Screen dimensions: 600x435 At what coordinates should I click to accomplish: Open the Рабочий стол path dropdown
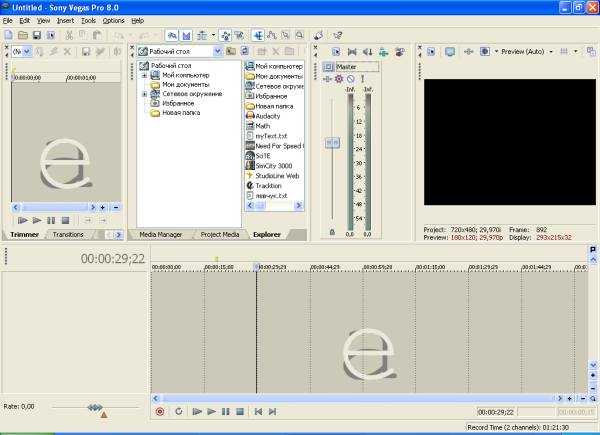(x=217, y=51)
